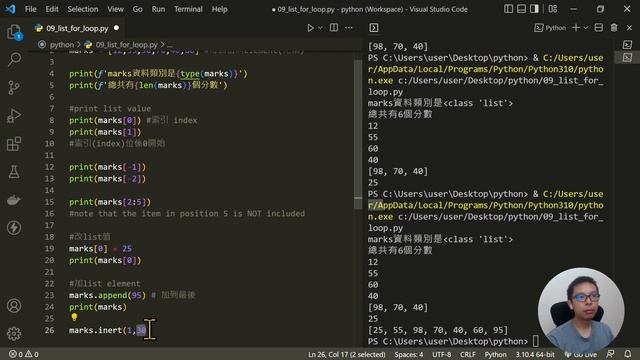Open the Manage gear menu
This screenshot has height=360, width=640.
pyautogui.click(x=14, y=333)
